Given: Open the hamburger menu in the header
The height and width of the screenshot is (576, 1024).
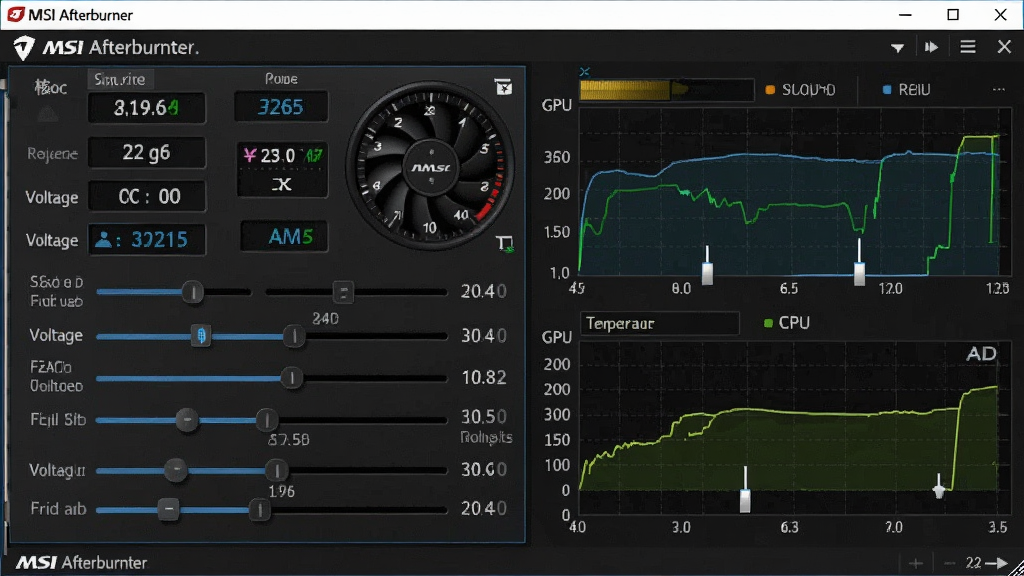Looking at the screenshot, I should (x=968, y=47).
